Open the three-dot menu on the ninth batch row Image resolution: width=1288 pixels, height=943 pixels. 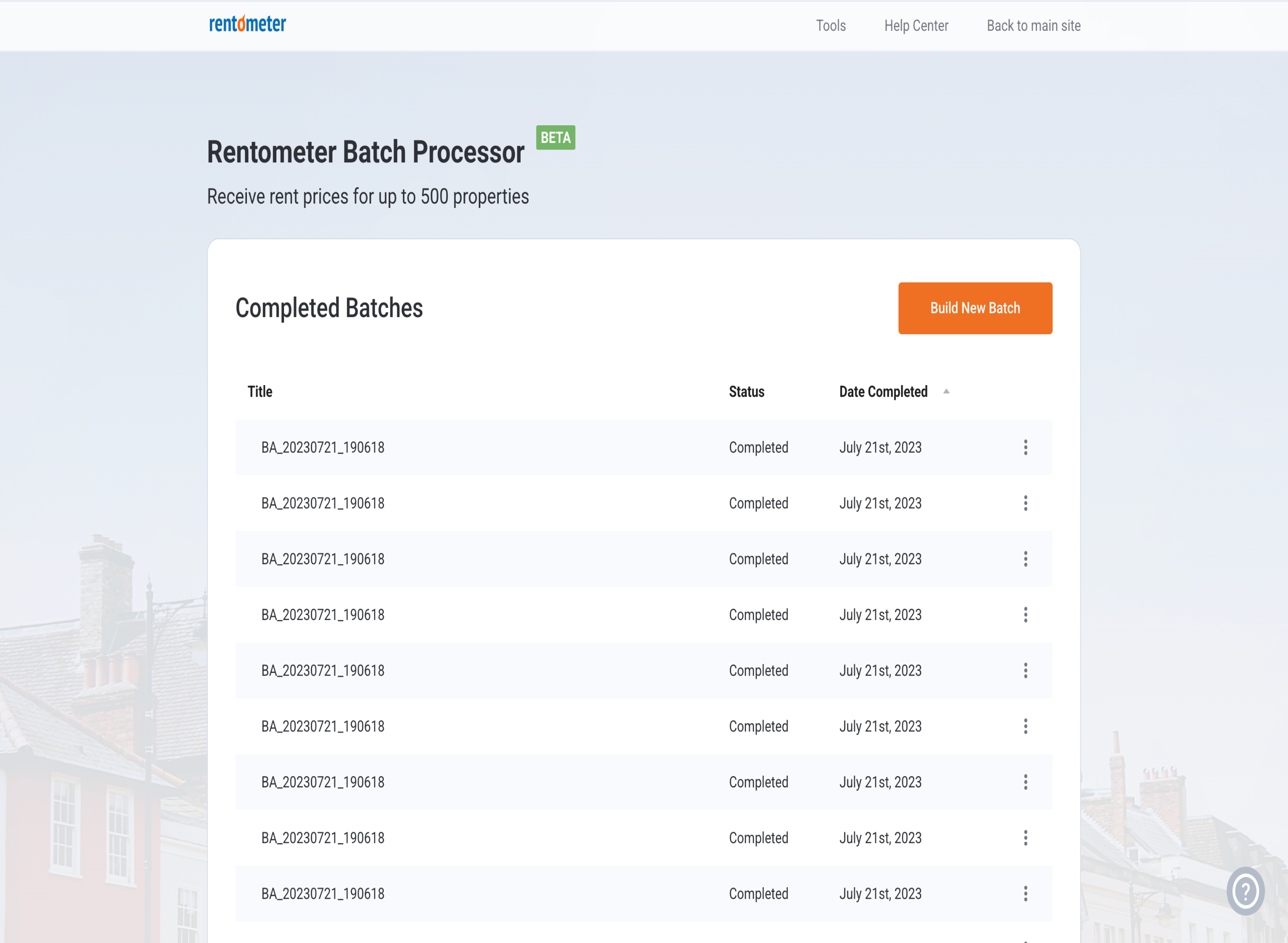pos(1025,893)
